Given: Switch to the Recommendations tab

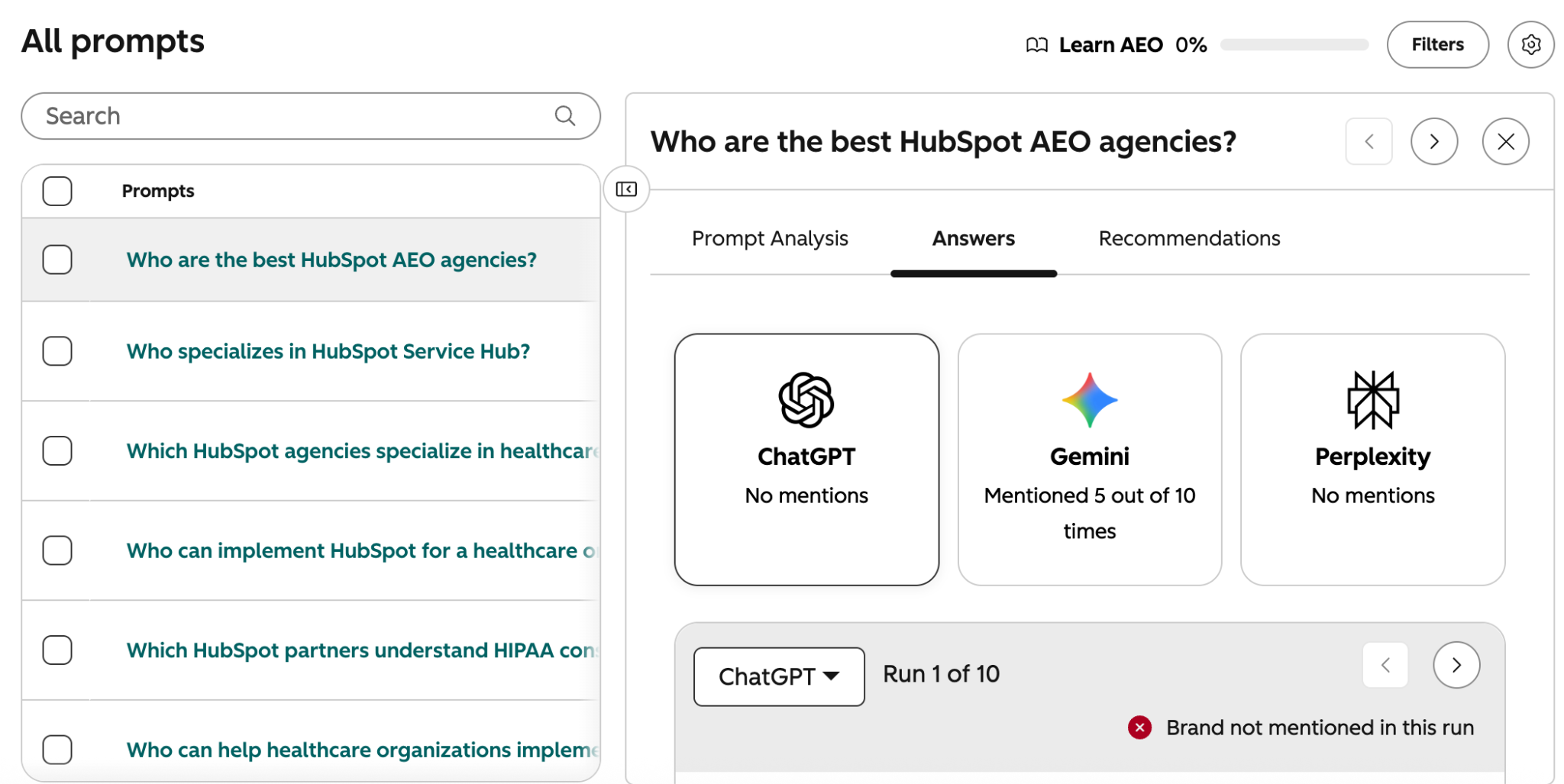Looking at the screenshot, I should (1189, 238).
